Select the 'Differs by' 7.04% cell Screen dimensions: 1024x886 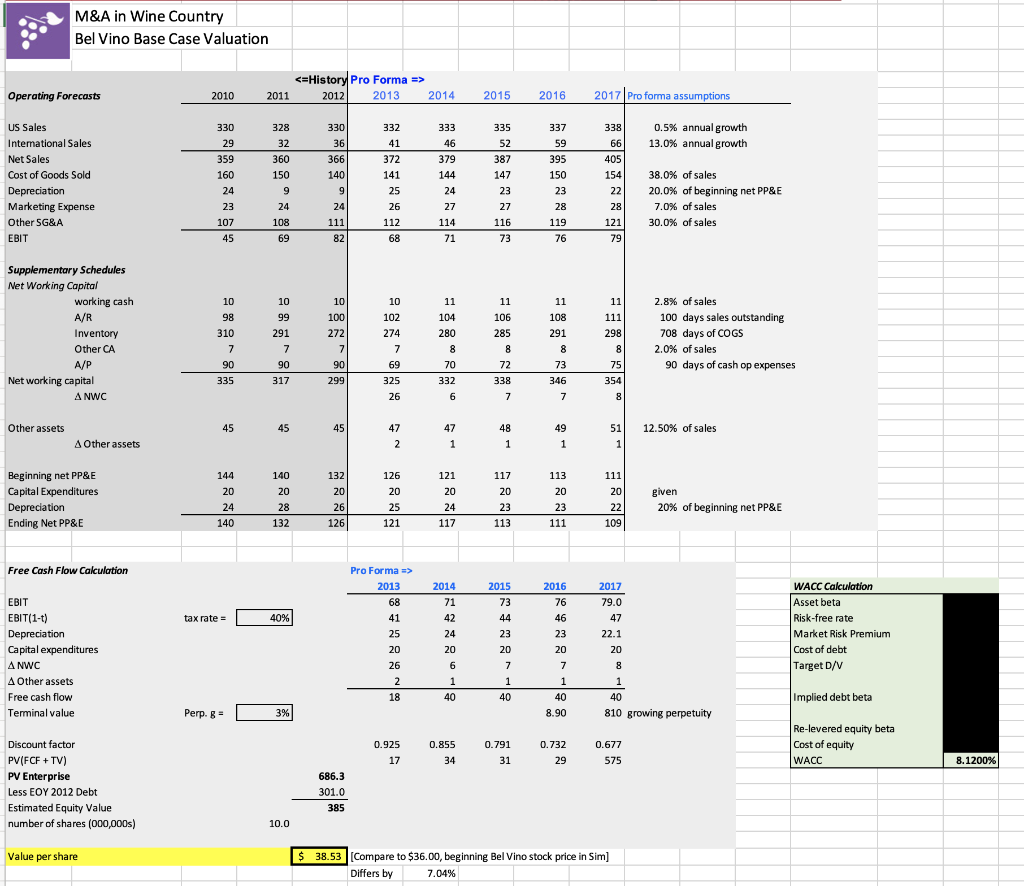pyautogui.click(x=441, y=874)
